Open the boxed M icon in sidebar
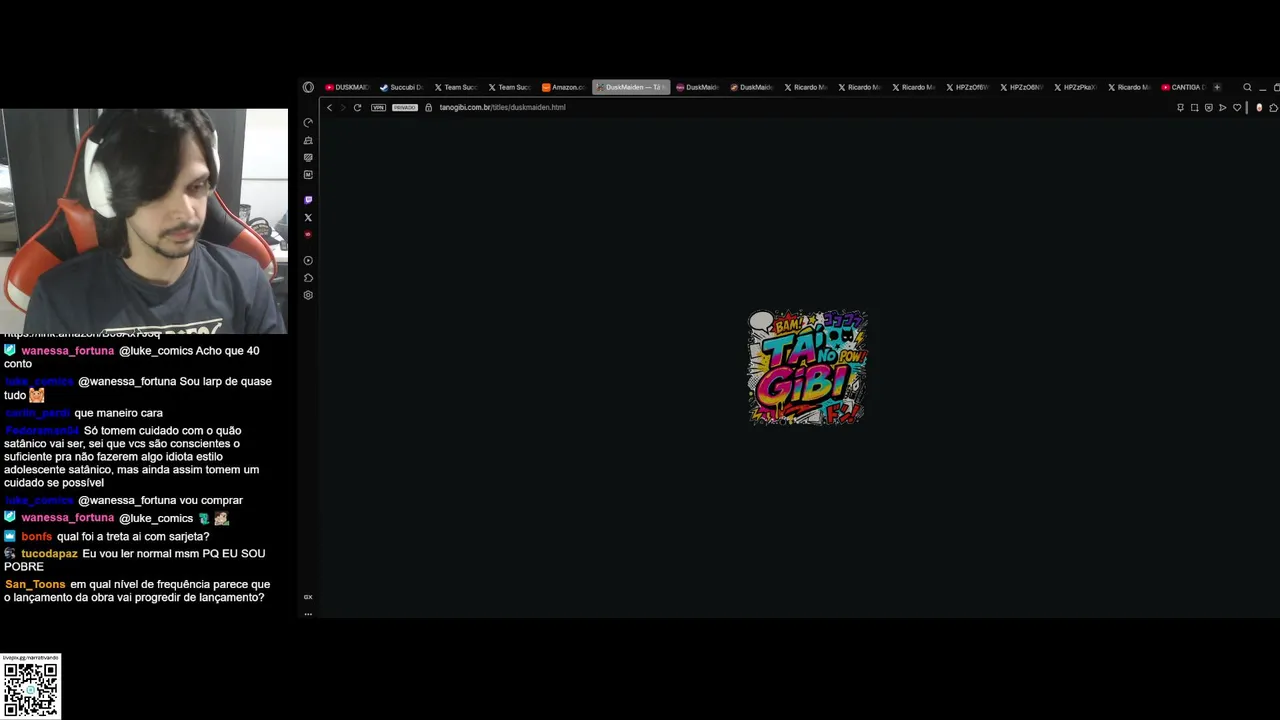This screenshot has height=720, width=1280. (308, 174)
